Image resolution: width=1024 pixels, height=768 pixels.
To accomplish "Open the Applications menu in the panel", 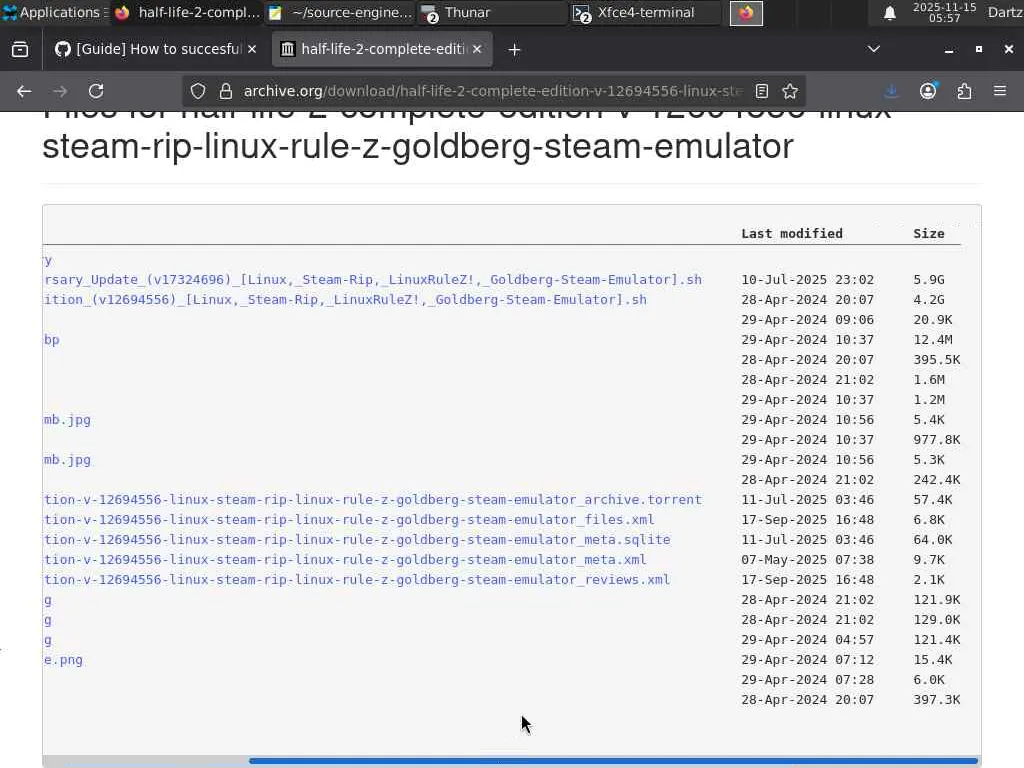I will pyautogui.click(x=54, y=12).
